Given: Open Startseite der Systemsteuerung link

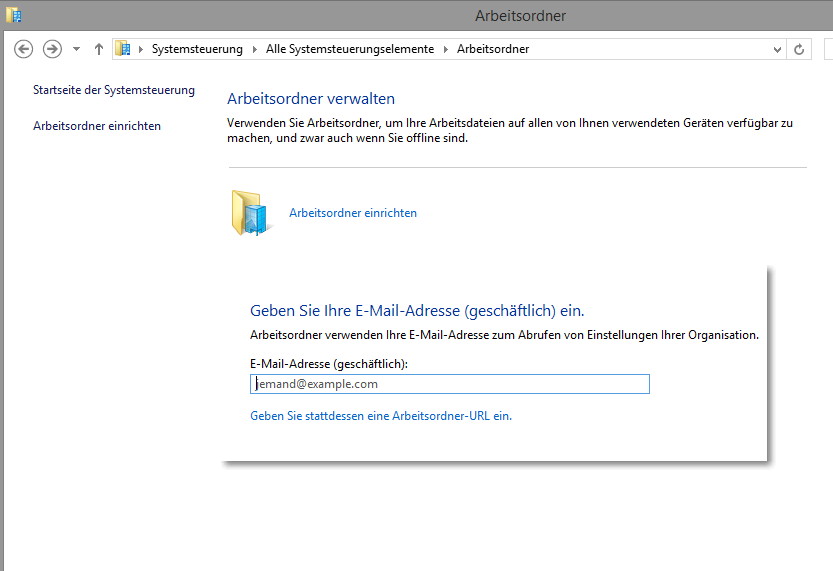Looking at the screenshot, I should (114, 90).
